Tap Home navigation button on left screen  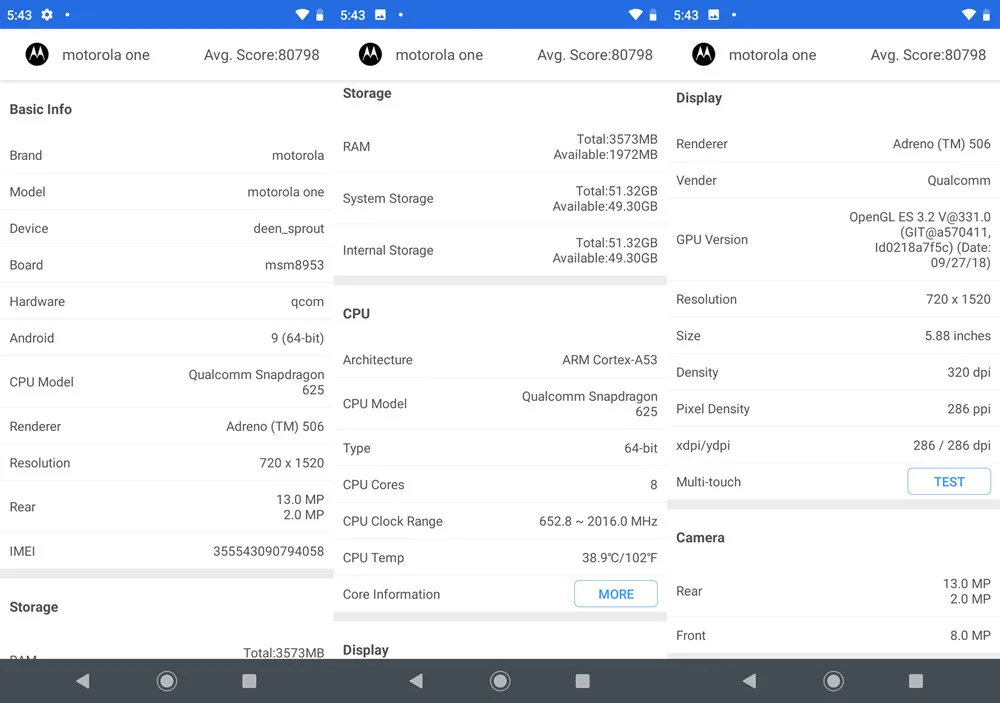(166, 681)
